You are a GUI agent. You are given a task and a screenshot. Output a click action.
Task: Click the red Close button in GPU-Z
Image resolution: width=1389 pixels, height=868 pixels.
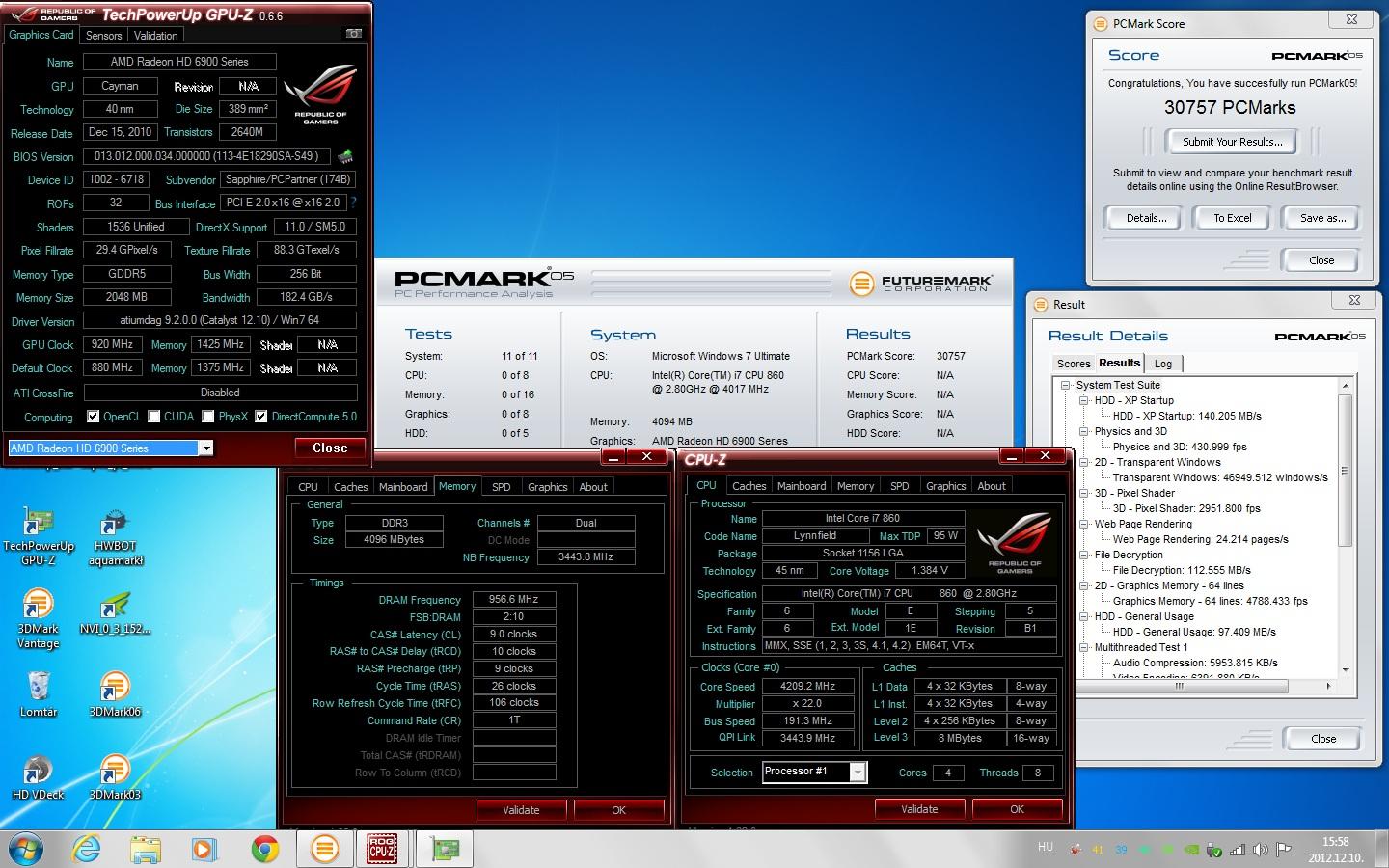(x=330, y=448)
